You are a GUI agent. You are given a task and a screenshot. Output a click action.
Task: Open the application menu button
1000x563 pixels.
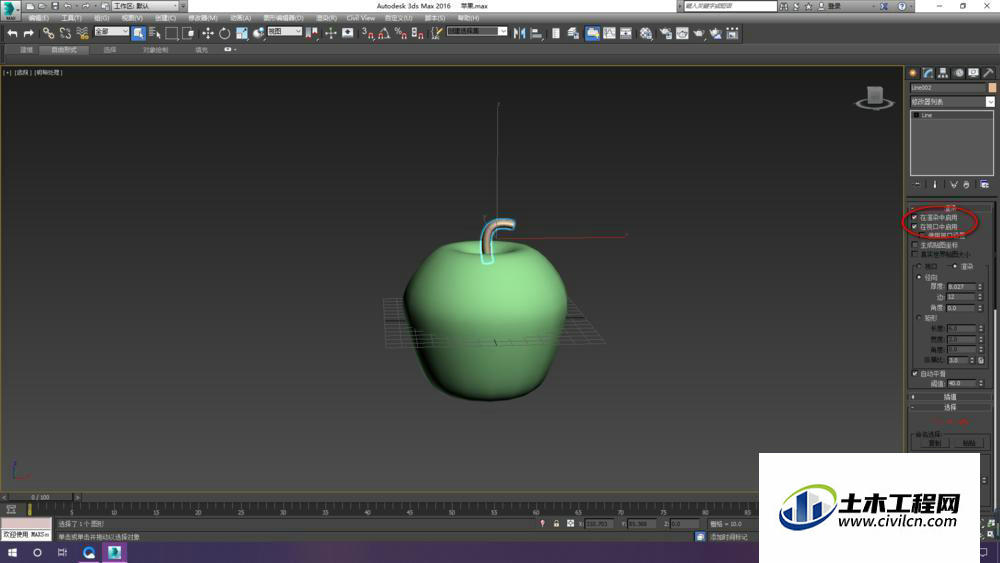10,10
